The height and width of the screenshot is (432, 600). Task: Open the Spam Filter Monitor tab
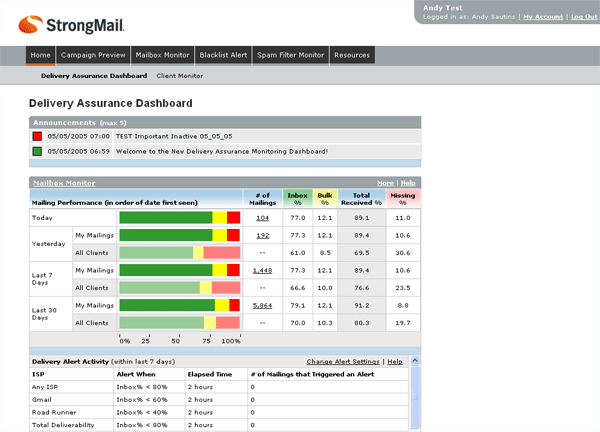pyautogui.click(x=290, y=55)
